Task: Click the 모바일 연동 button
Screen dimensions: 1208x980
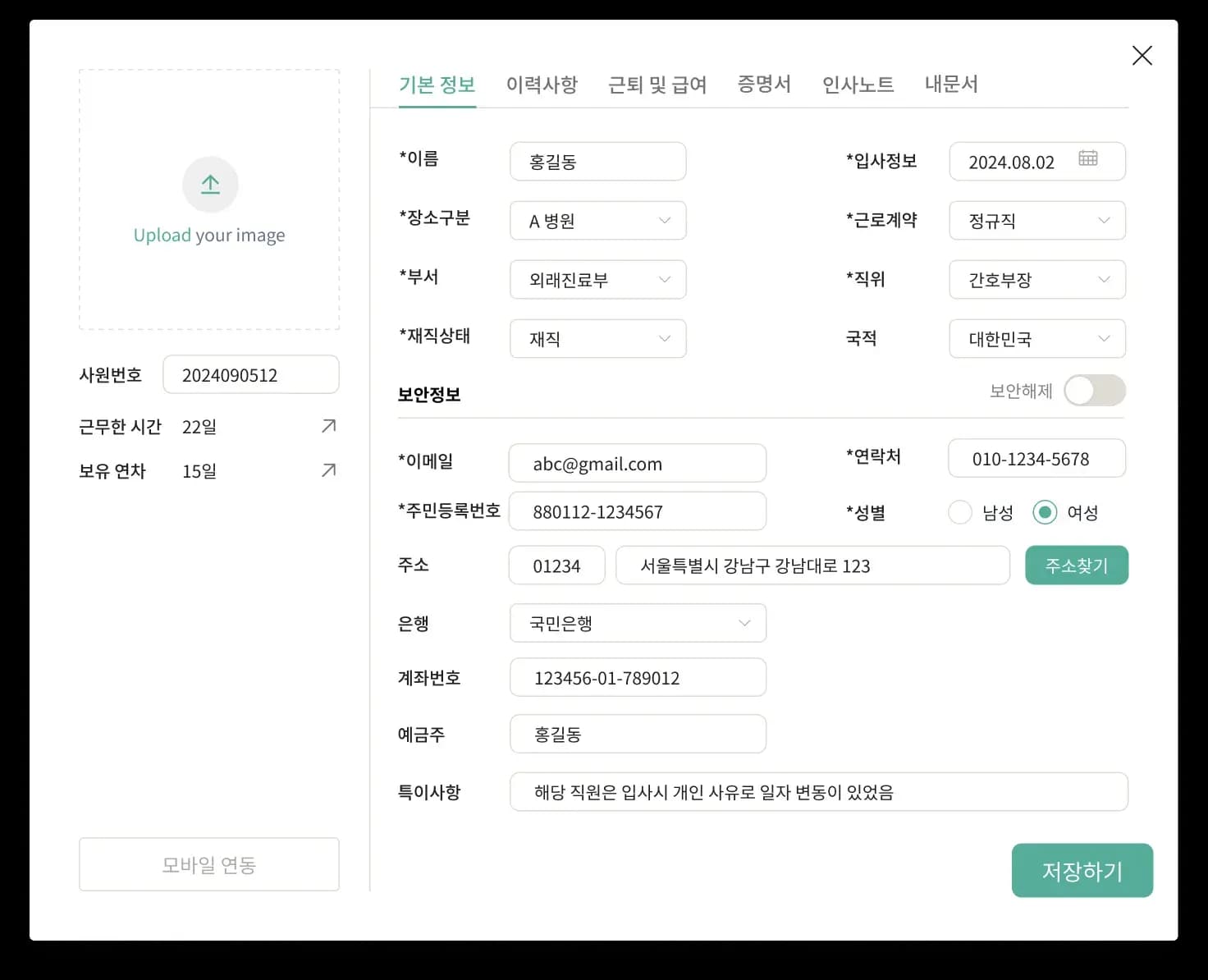Action: tap(209, 864)
